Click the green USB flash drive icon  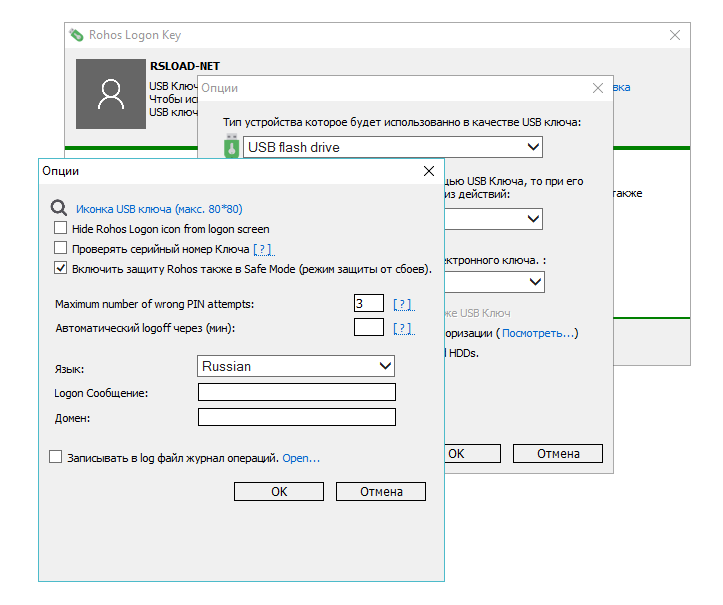pos(231,146)
